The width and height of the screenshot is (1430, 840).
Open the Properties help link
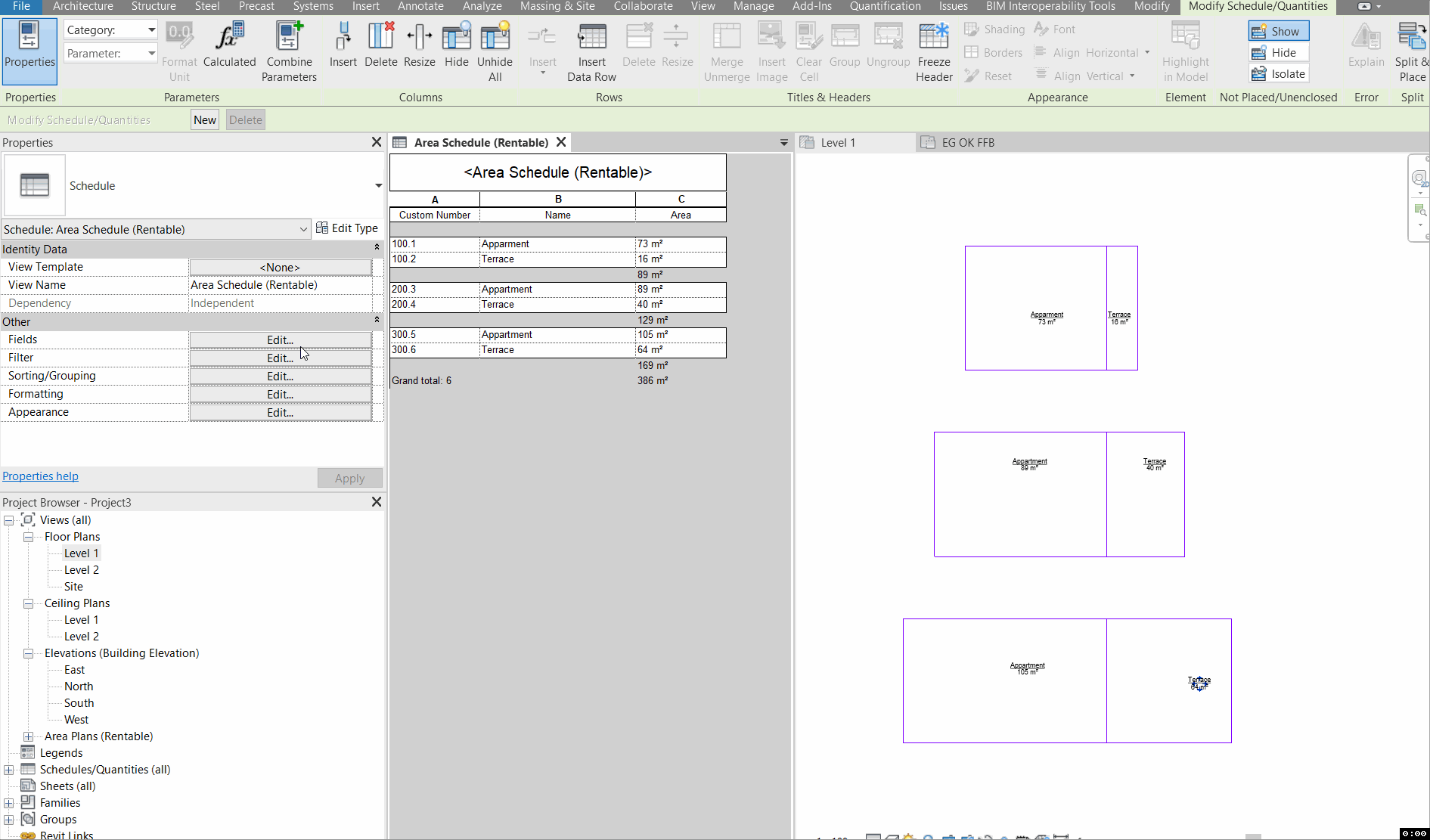point(41,476)
